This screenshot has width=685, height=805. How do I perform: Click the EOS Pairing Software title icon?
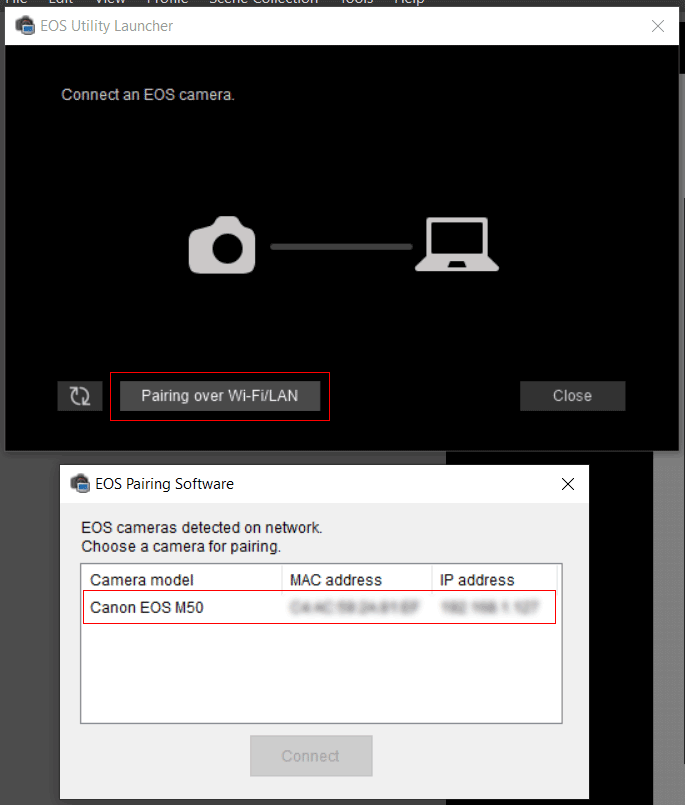point(80,484)
